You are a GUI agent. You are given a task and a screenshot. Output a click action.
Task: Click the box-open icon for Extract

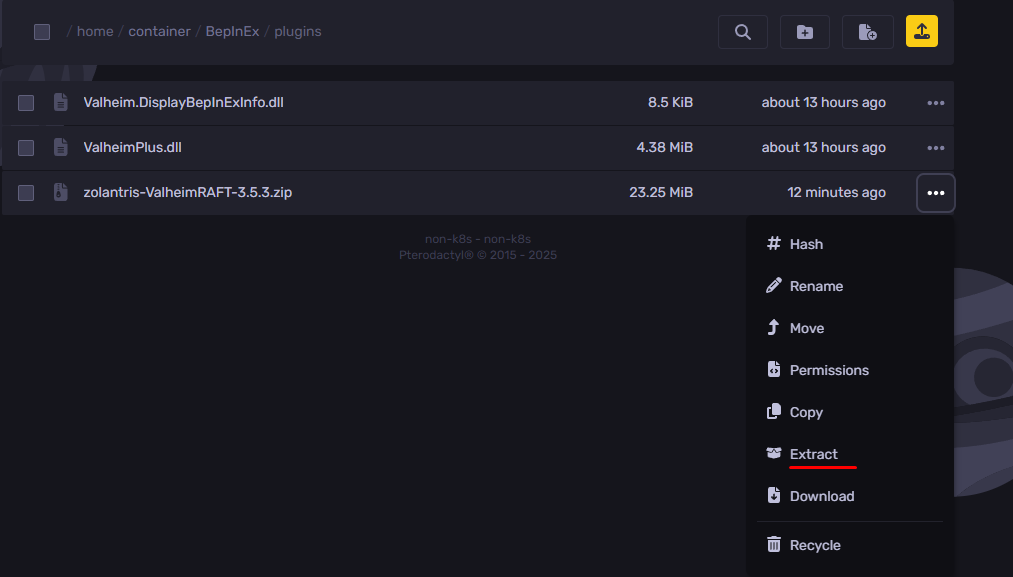[773, 453]
